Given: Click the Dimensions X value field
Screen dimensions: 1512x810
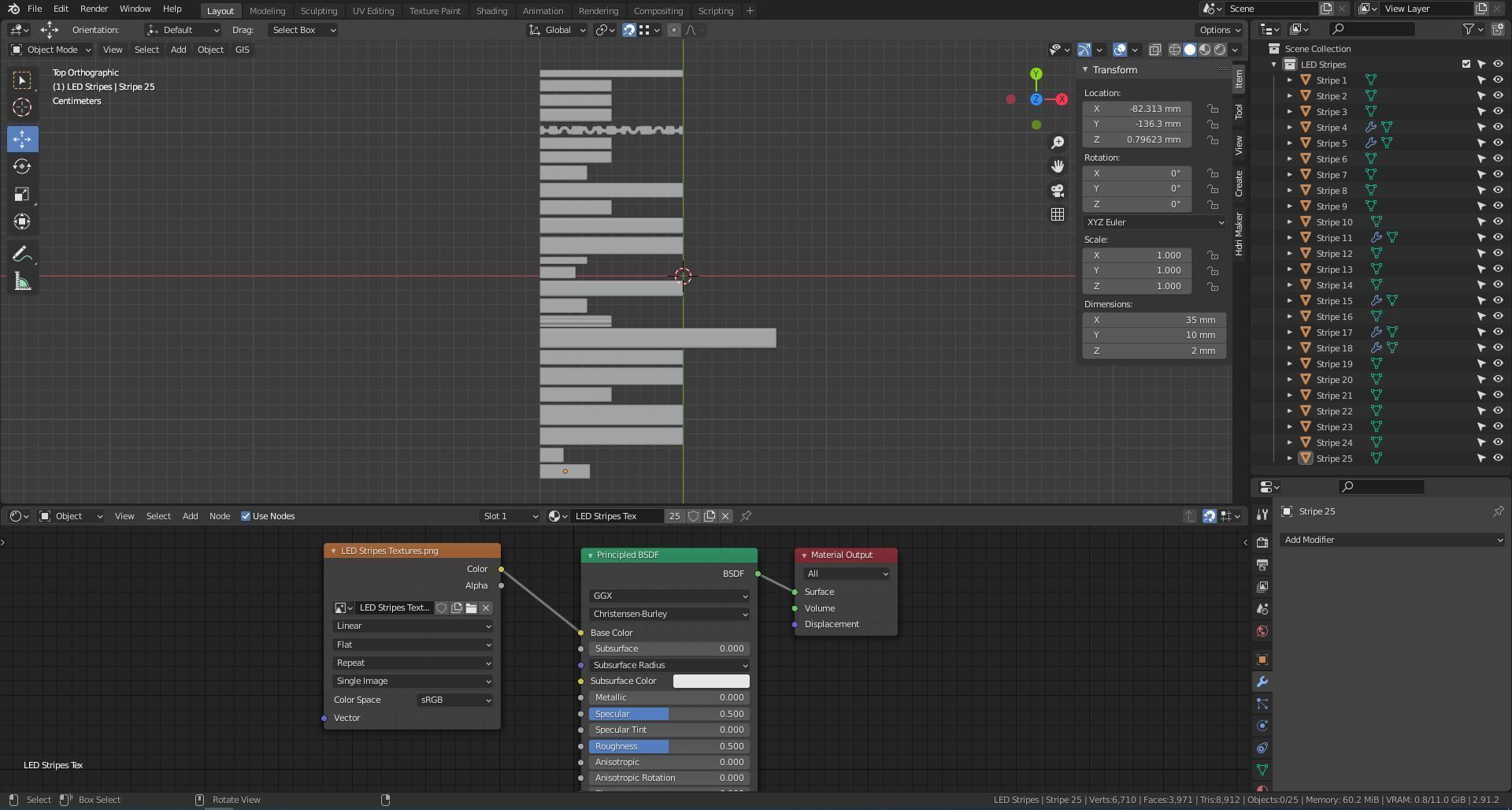Looking at the screenshot, I should click(x=1154, y=320).
